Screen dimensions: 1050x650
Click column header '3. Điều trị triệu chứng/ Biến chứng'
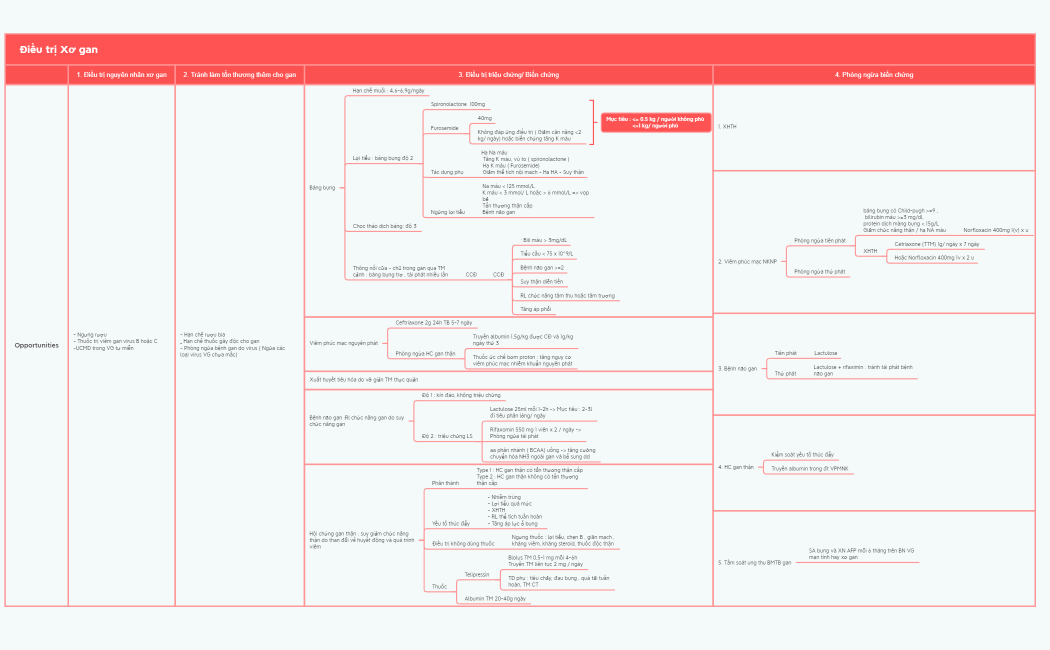(x=508, y=75)
